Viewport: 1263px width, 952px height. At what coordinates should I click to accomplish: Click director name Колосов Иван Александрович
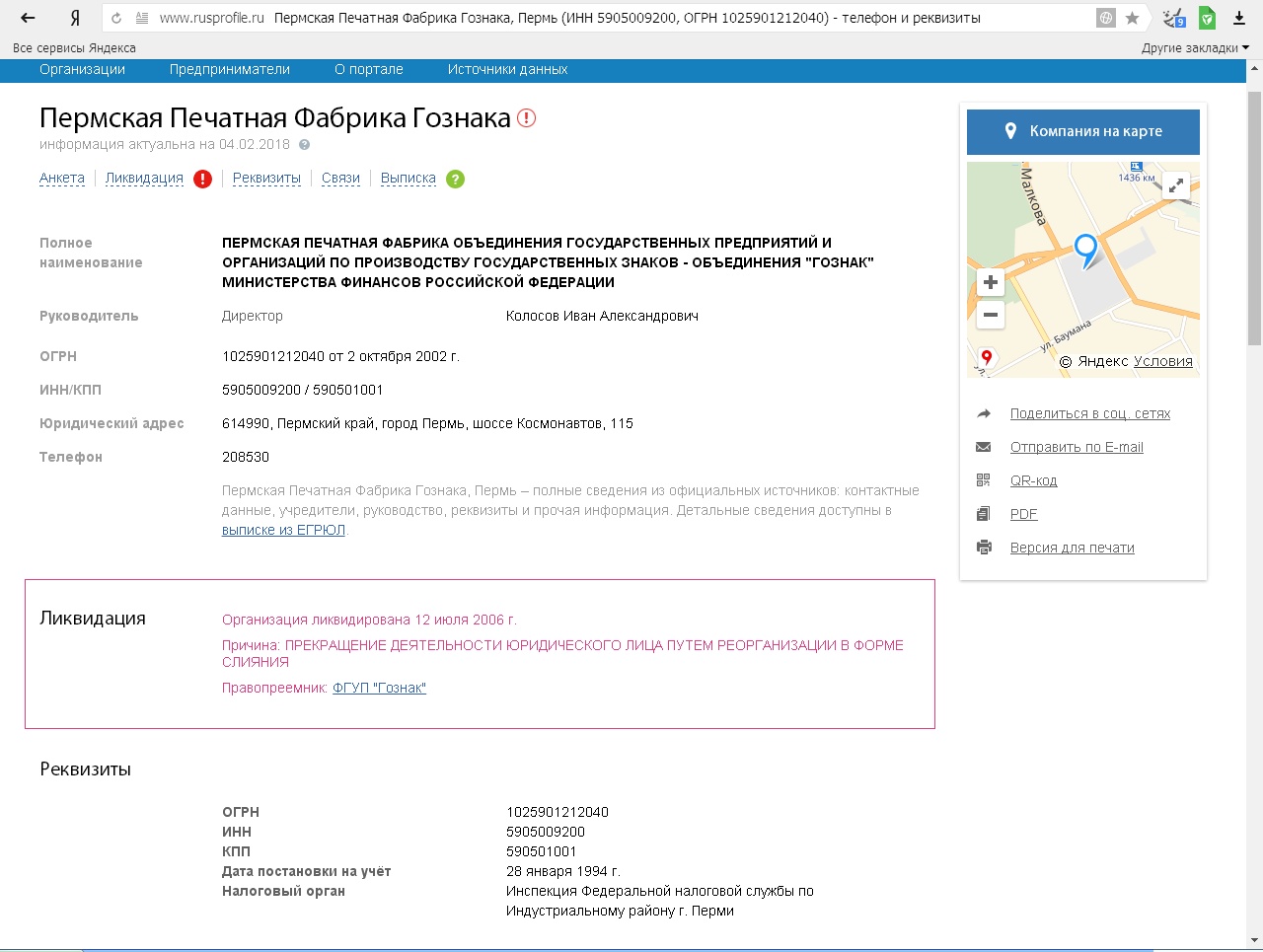[602, 316]
